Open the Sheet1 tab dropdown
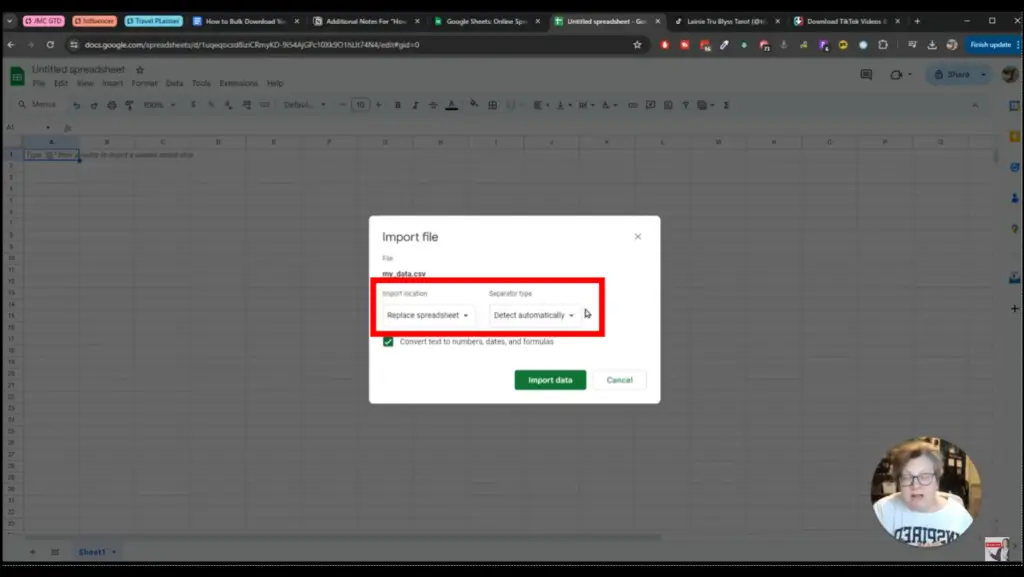Image resolution: width=1024 pixels, height=577 pixels. pos(114,552)
